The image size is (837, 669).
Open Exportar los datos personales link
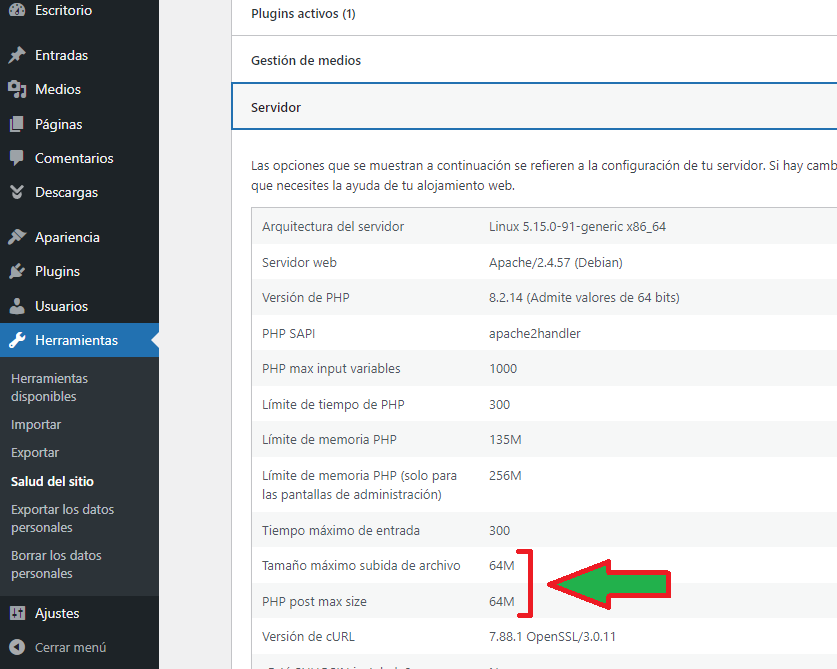tap(62, 518)
